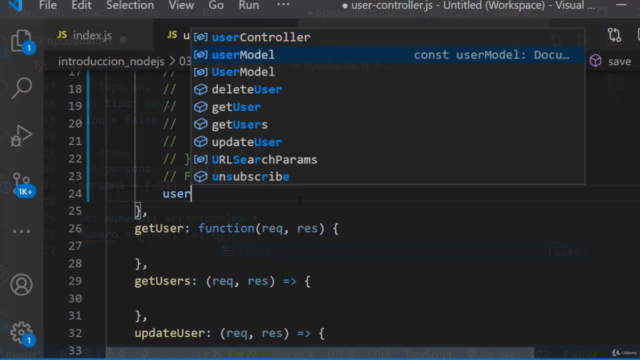Click line number 32 in gutter
Screen dimensions: 640x360
tap(75, 333)
